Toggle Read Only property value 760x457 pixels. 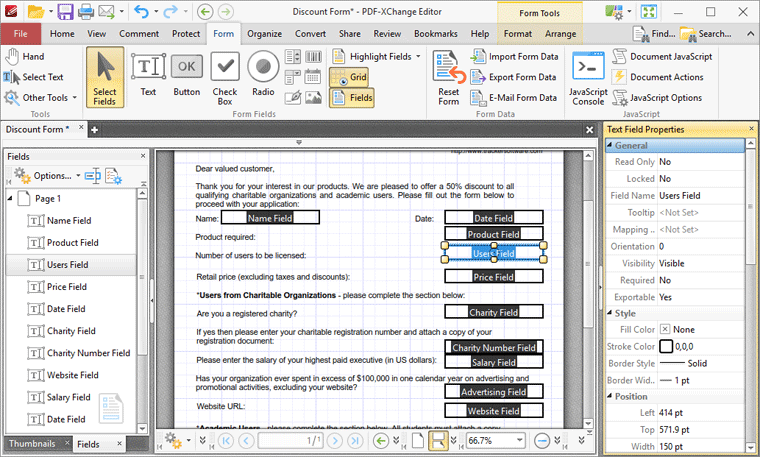700,162
